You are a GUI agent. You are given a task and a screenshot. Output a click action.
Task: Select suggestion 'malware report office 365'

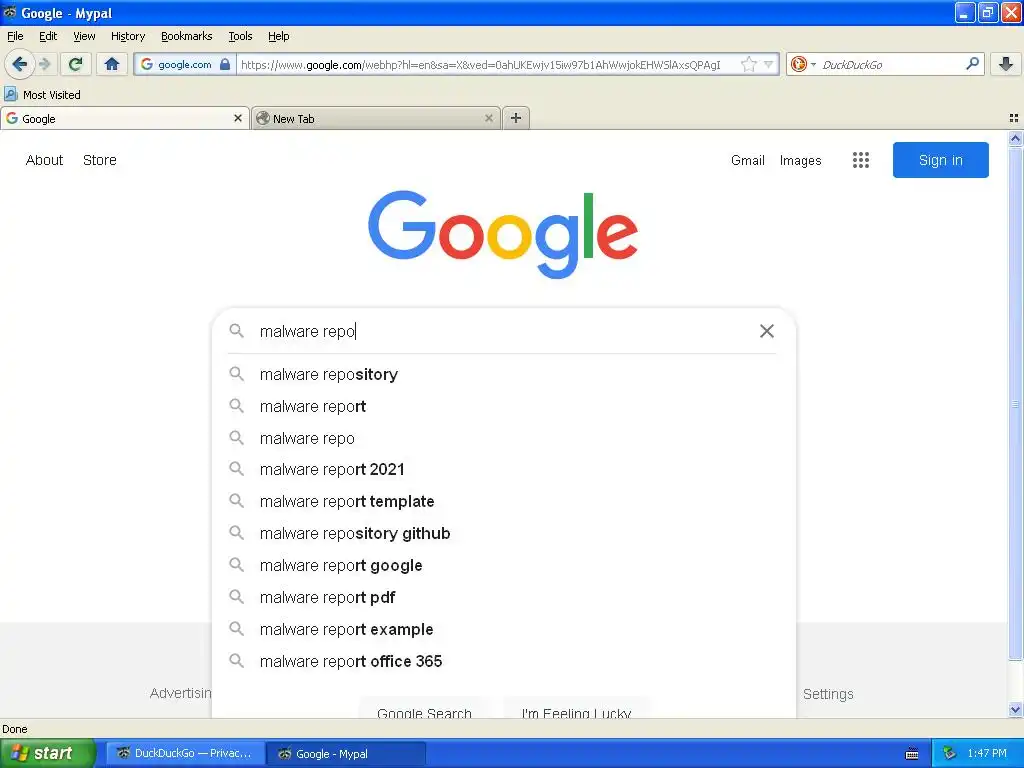[x=504, y=662]
